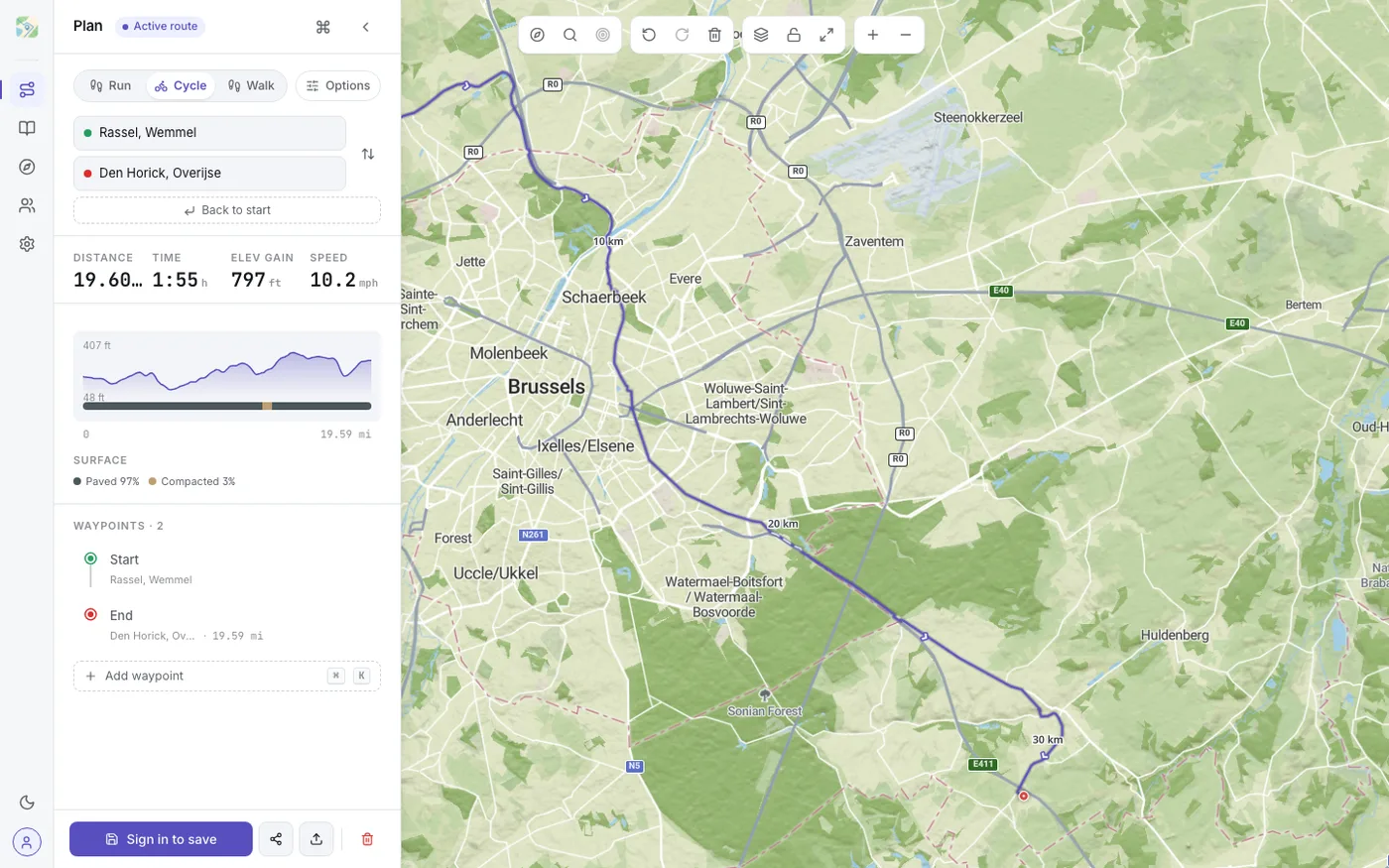Click the Sonian Forest label on the map

tap(765, 711)
